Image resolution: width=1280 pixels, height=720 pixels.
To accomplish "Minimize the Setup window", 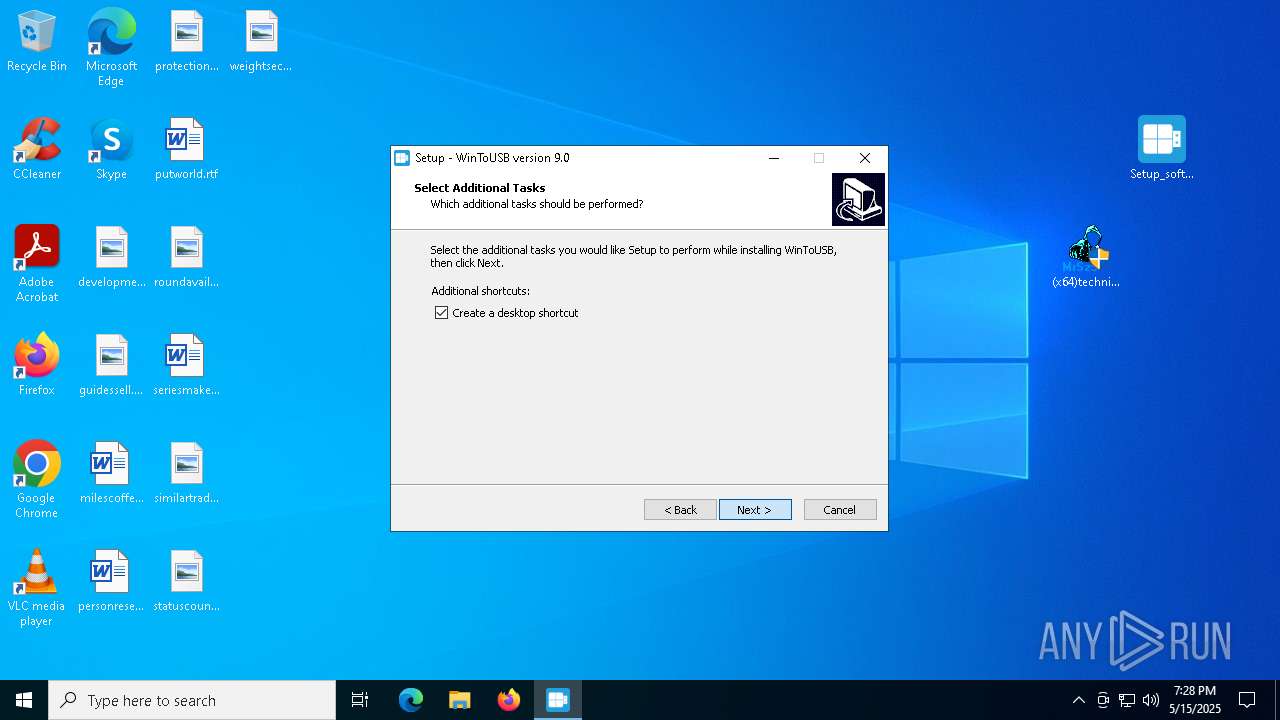I will (x=773, y=158).
